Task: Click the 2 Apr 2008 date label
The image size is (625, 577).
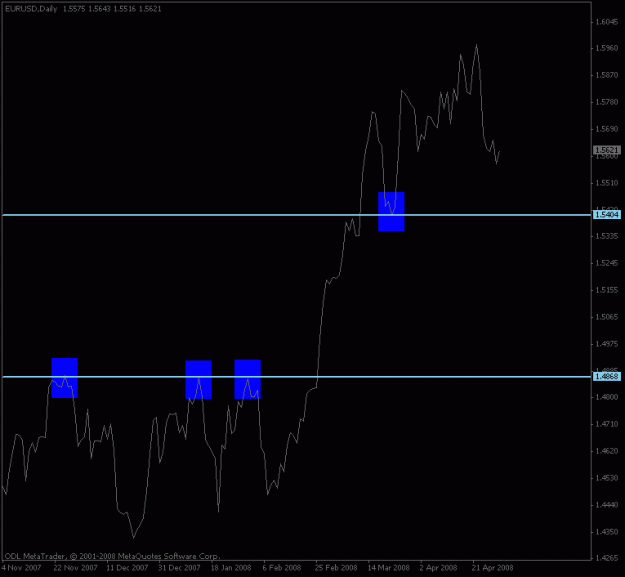Action: click(x=438, y=567)
